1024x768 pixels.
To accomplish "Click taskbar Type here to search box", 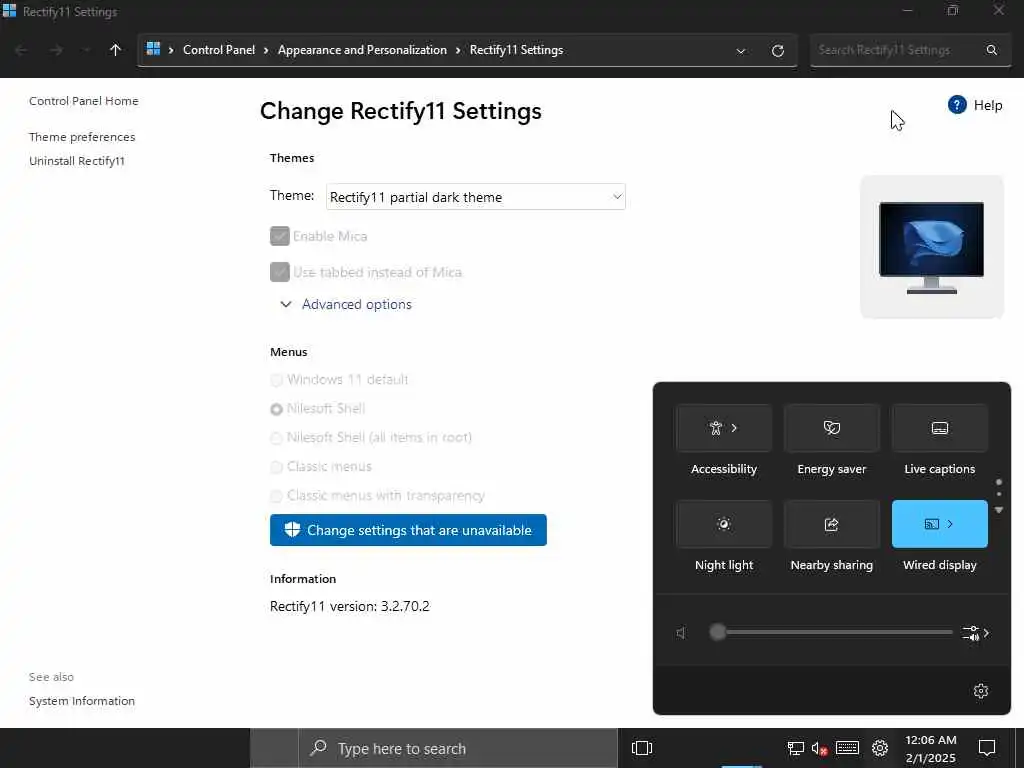I will coord(458,748).
